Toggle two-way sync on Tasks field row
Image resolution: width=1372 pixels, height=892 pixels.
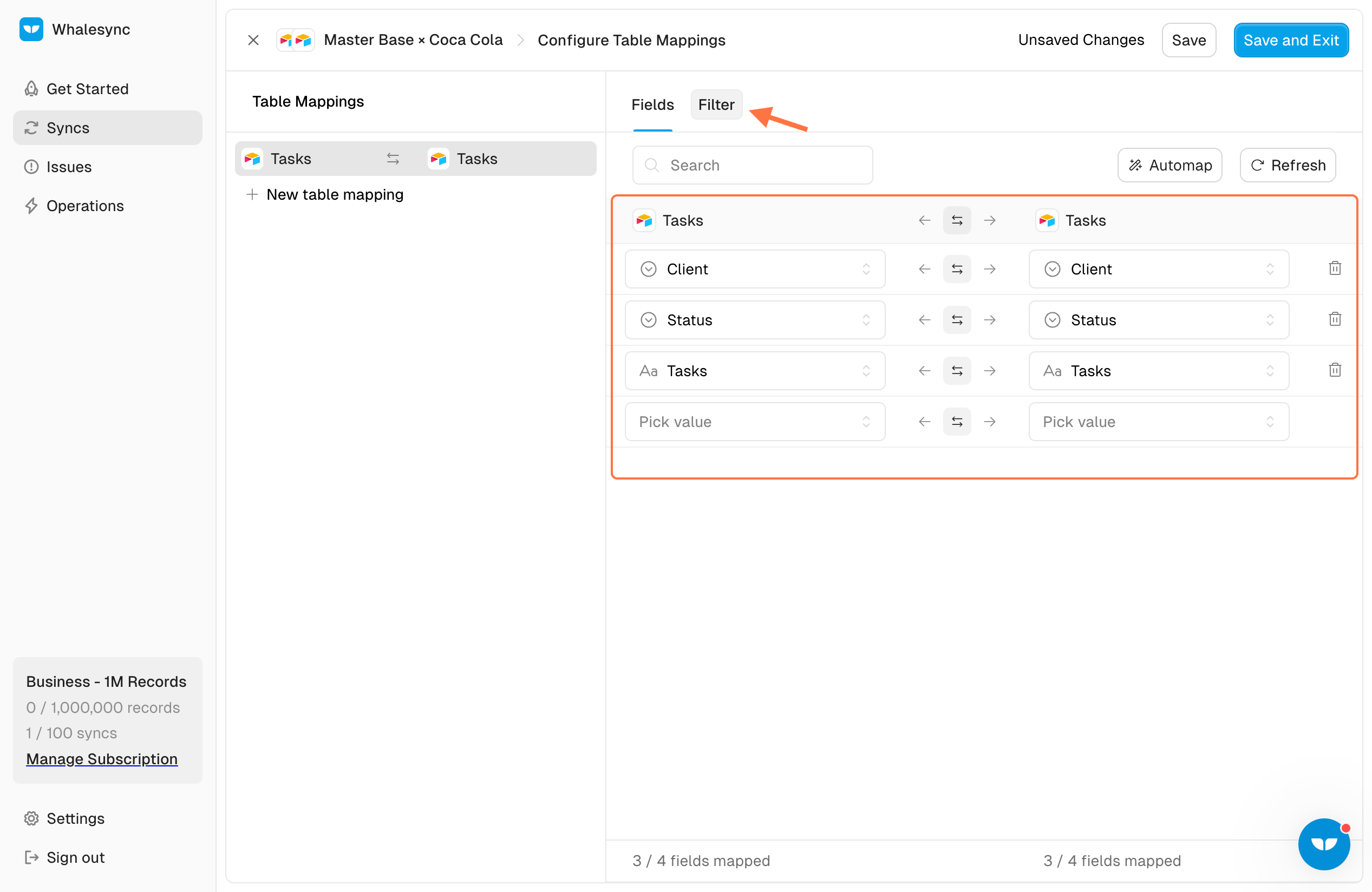pyautogui.click(x=957, y=371)
